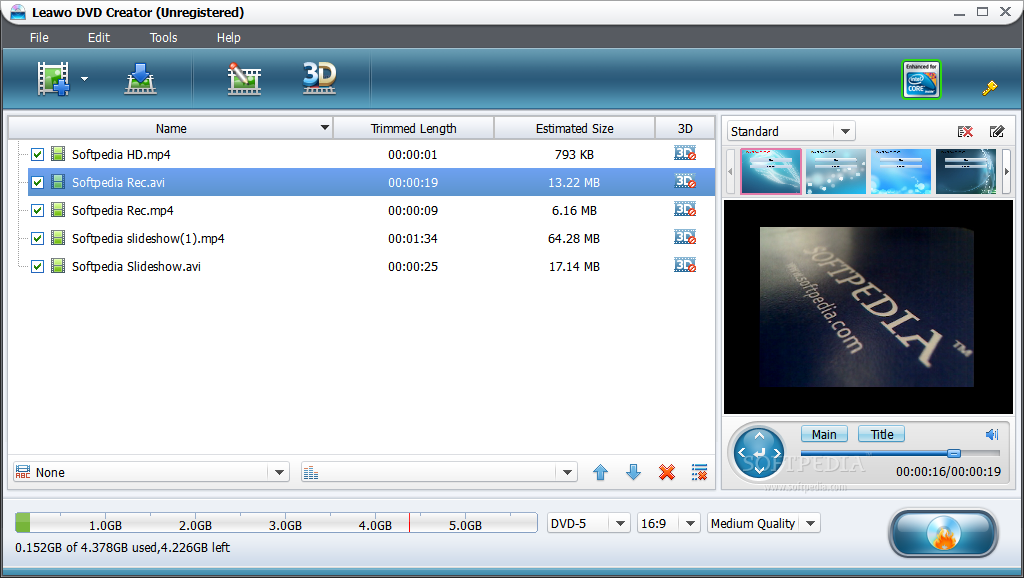Uncheck the Softpedia slideshow(1).mp4 checkbox

(x=37, y=239)
